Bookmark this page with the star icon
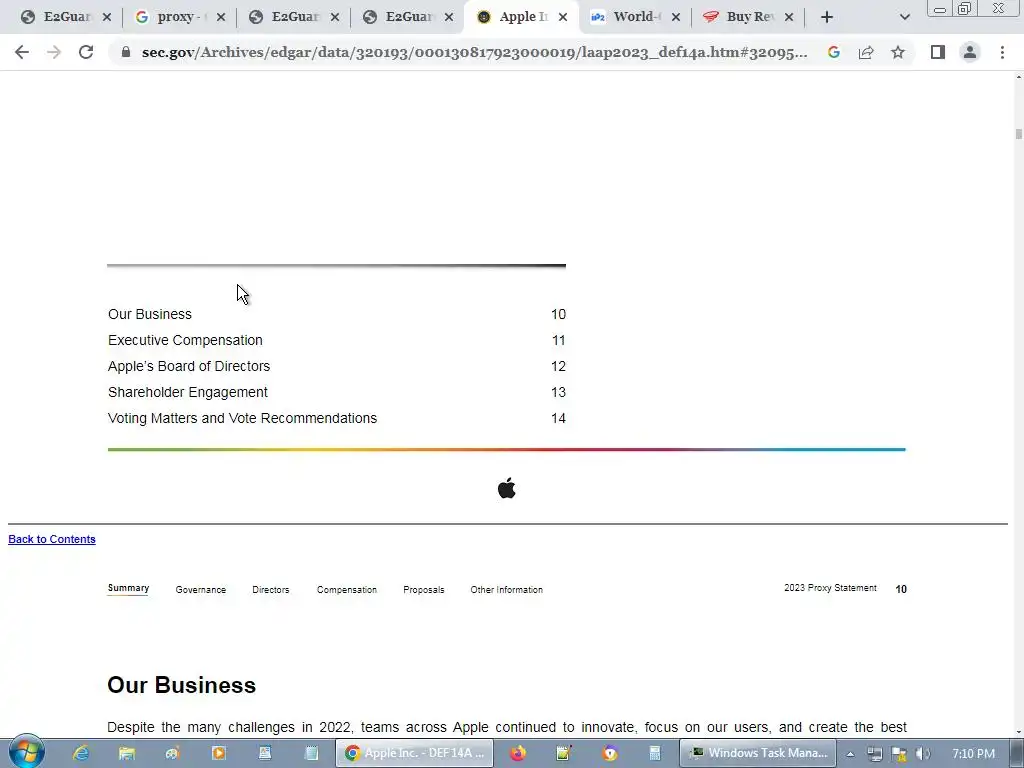This screenshot has width=1024, height=768. (x=898, y=52)
